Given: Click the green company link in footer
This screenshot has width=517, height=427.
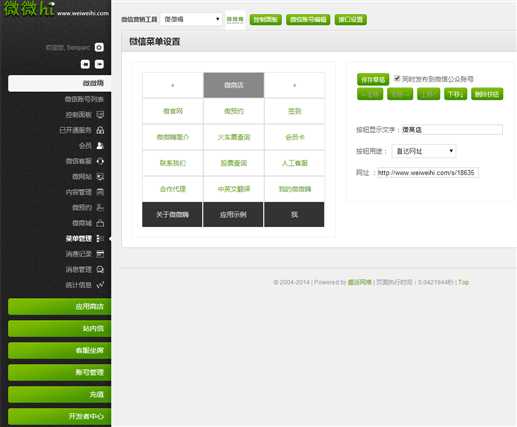Looking at the screenshot, I should click(359, 282).
